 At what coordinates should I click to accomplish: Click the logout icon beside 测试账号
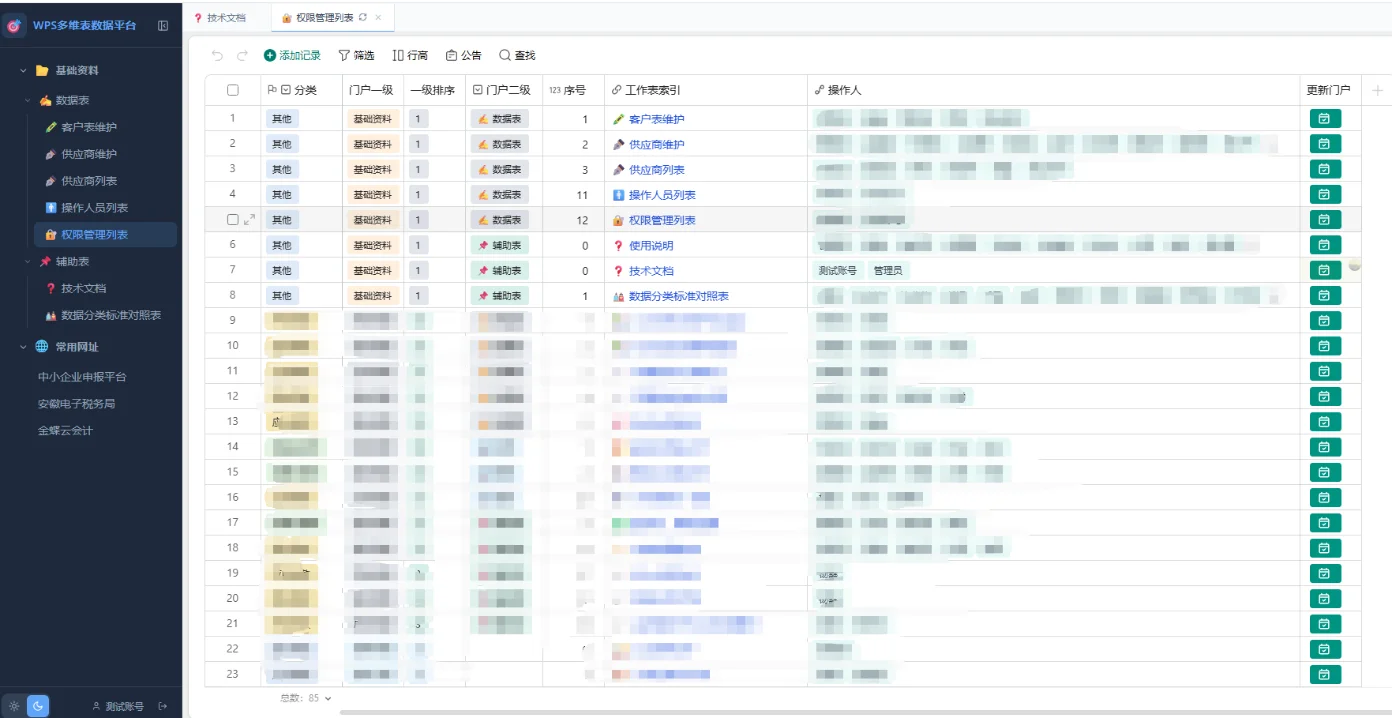coord(163,706)
